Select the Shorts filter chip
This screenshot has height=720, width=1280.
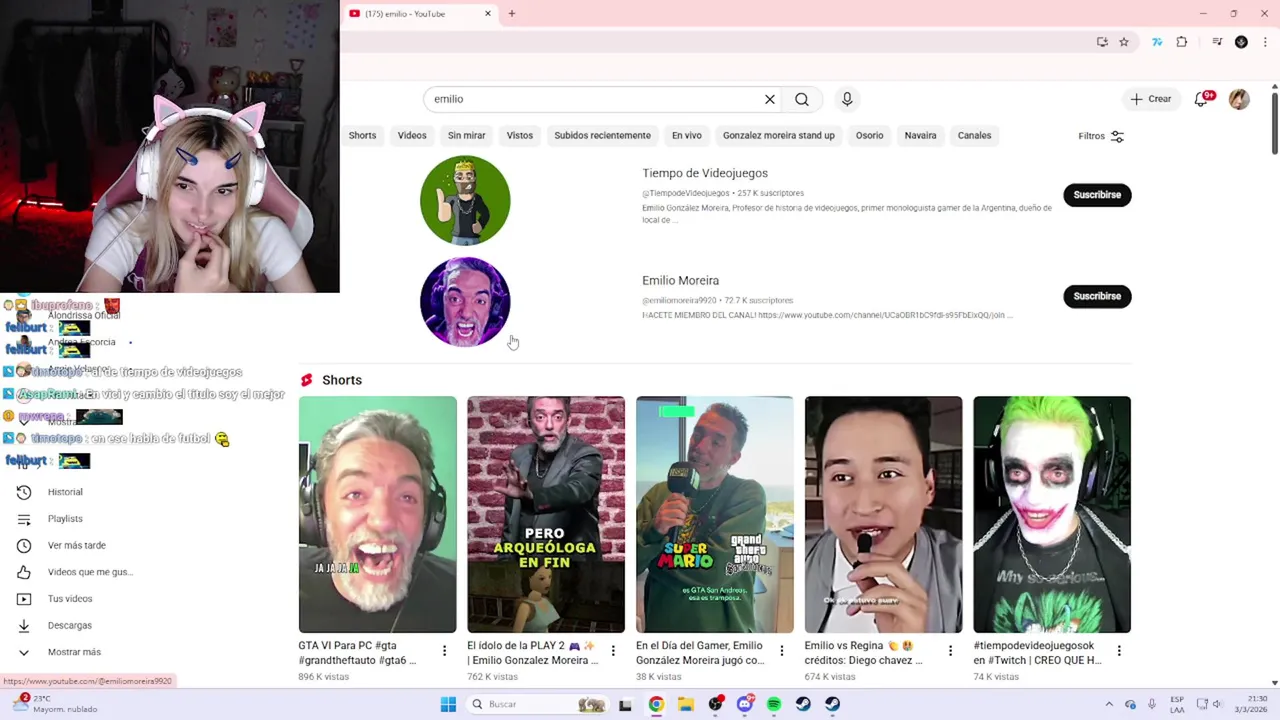tap(362, 135)
